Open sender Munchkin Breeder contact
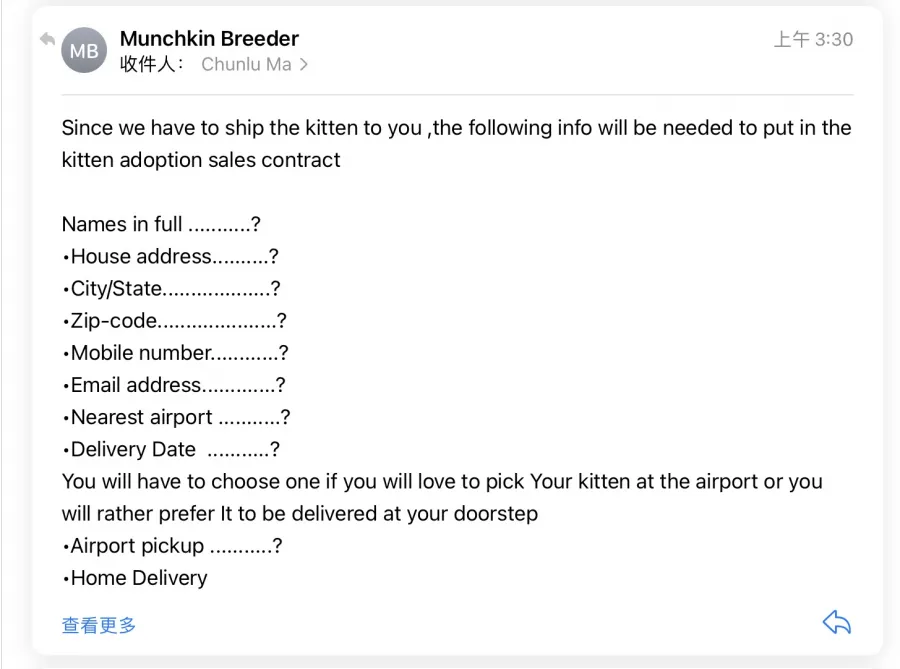 (210, 38)
